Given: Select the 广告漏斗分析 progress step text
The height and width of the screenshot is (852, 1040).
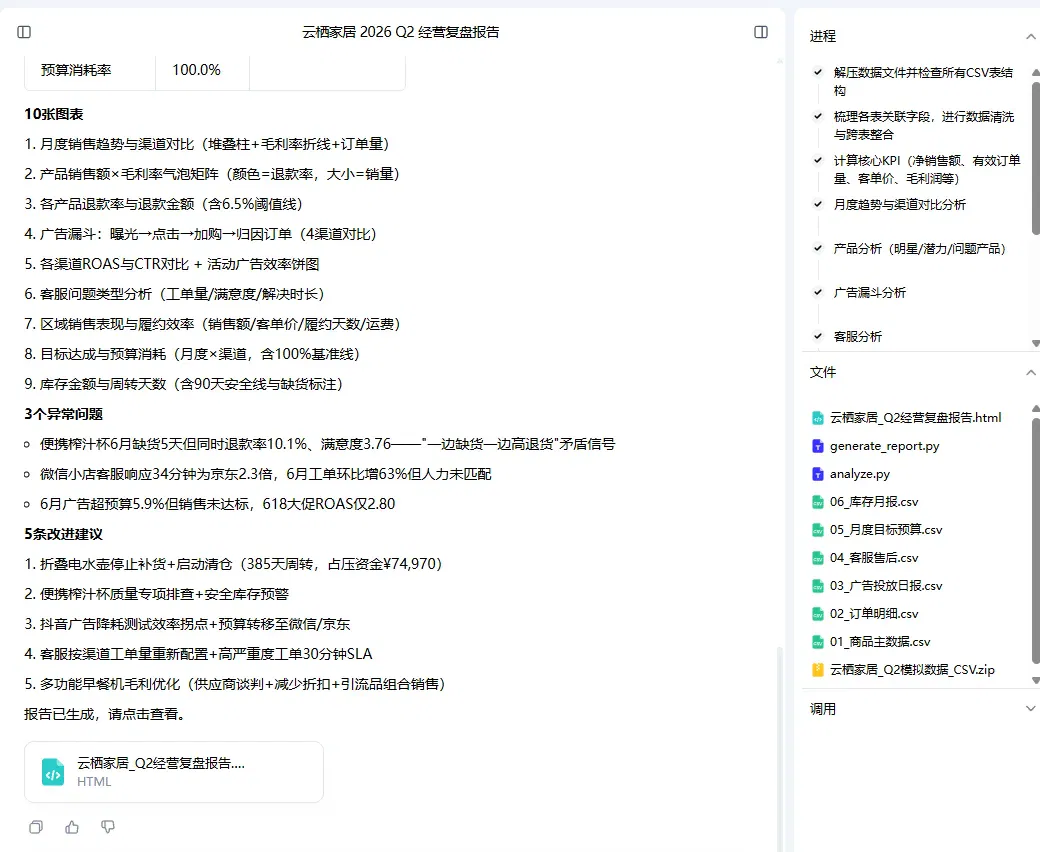Looking at the screenshot, I should pyautogui.click(x=870, y=292).
